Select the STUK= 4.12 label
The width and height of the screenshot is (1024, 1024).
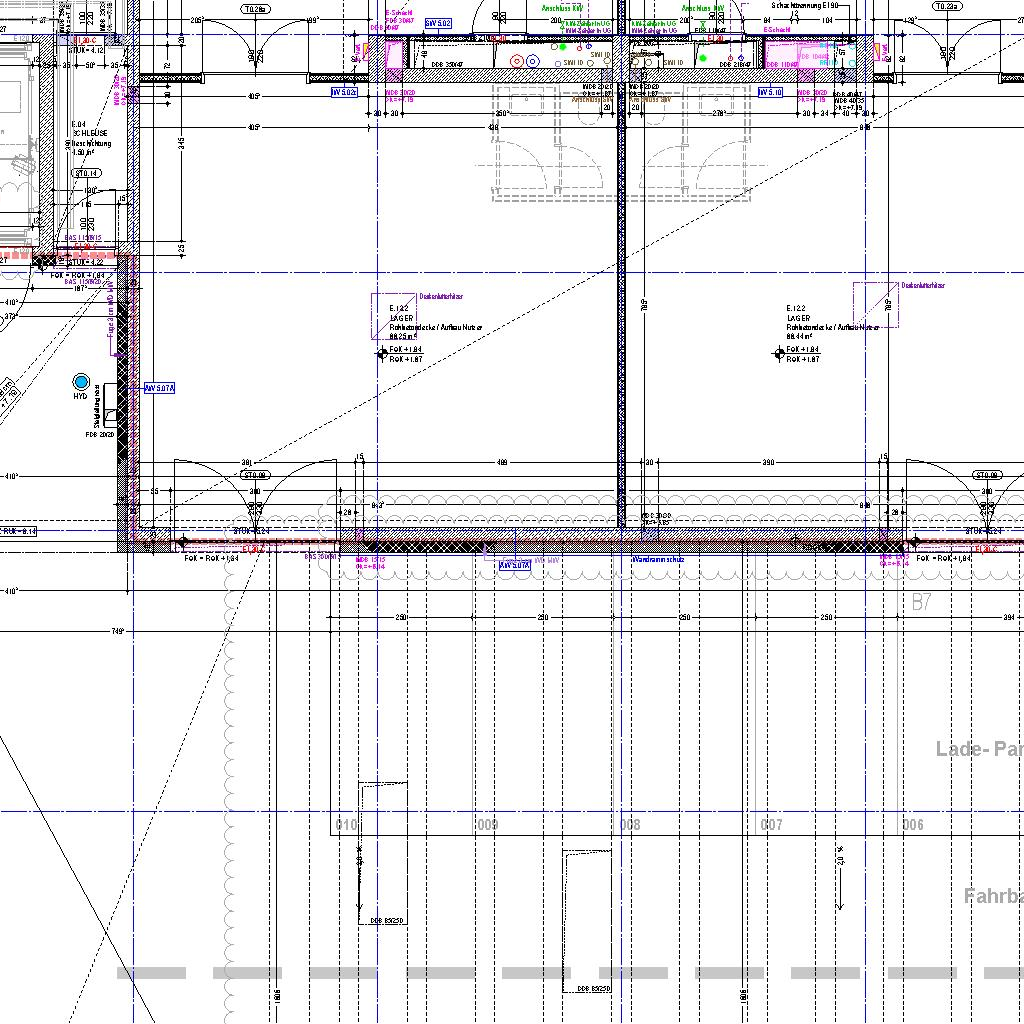pos(86,50)
